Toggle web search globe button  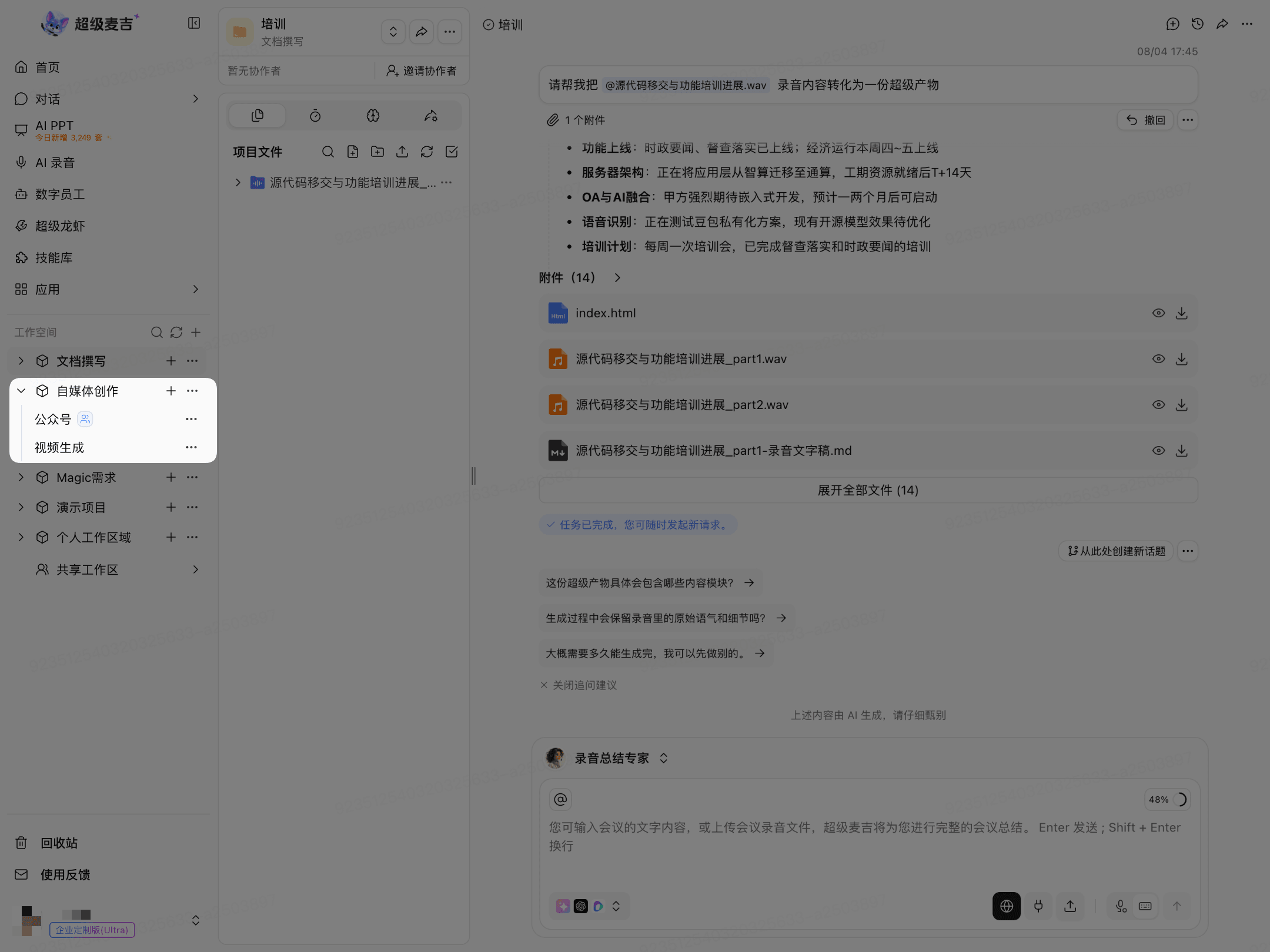[x=1007, y=906]
